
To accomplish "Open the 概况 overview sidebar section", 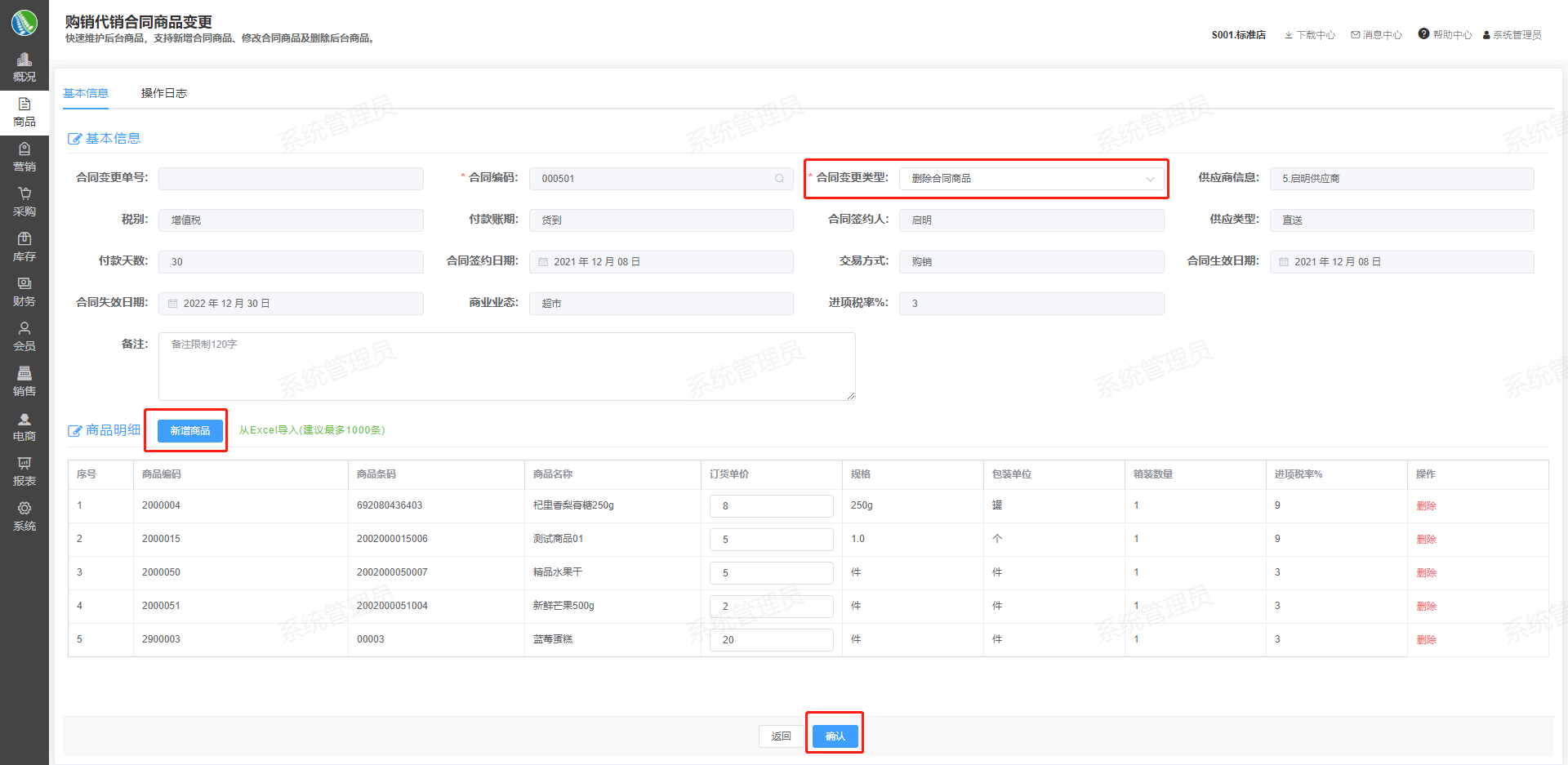I will [x=24, y=68].
